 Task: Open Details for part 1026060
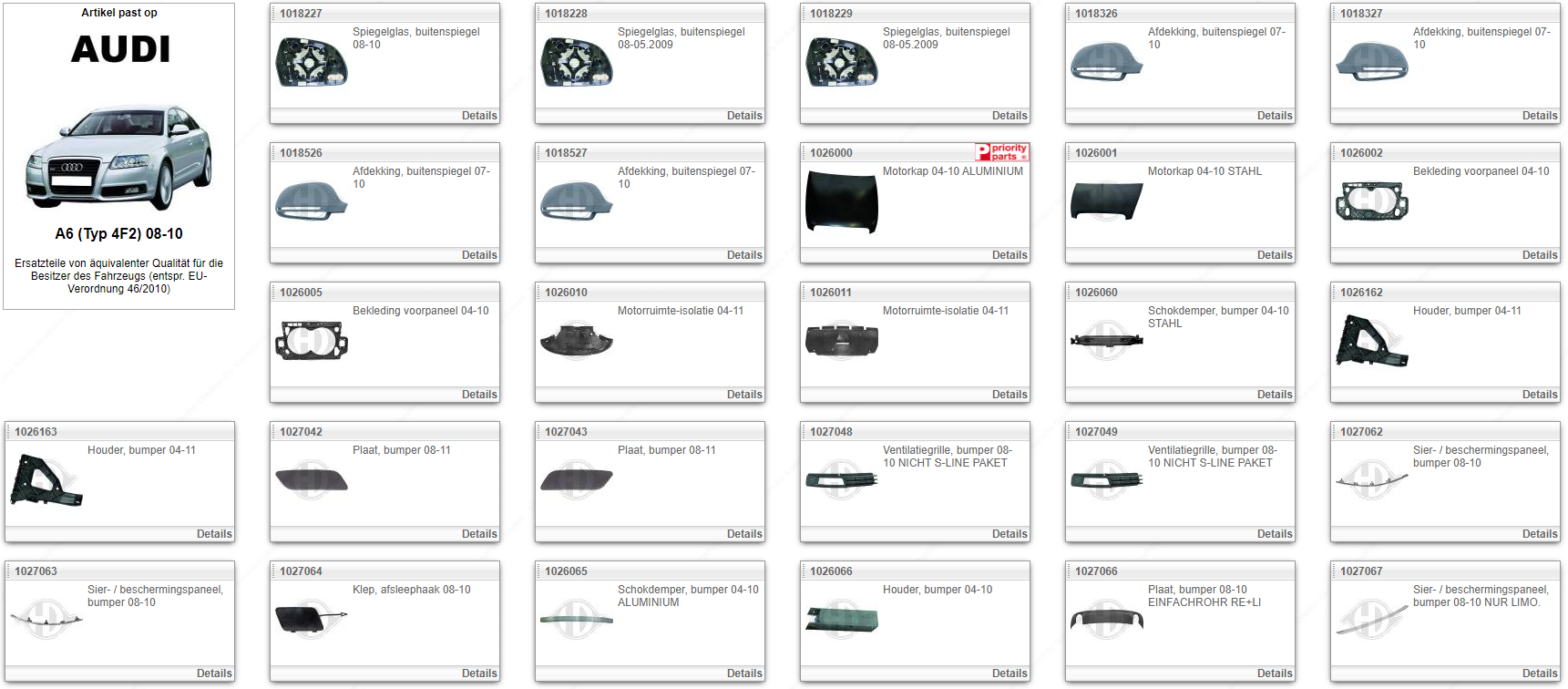click(1275, 395)
